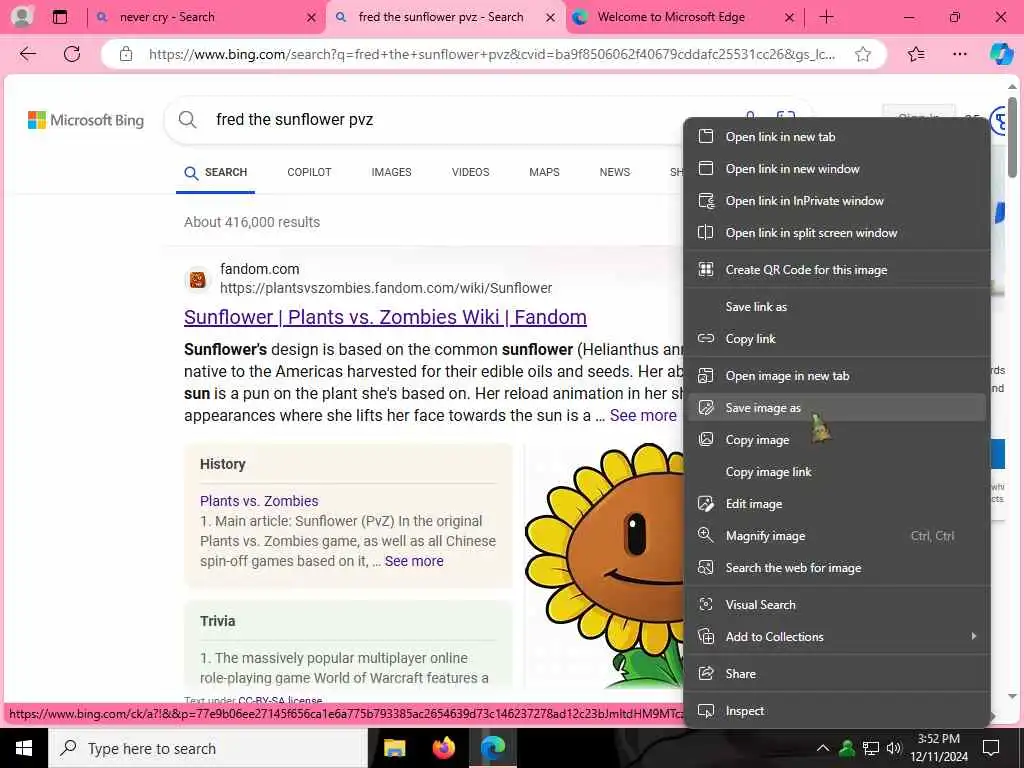This screenshot has width=1024, height=768.
Task: Click Type here to search box
Action: 208,748
